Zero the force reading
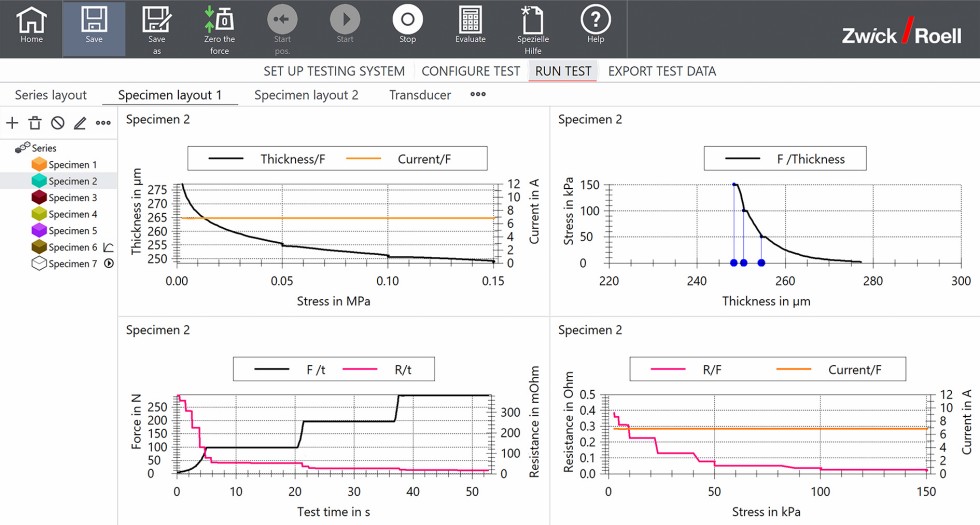This screenshot has width=980, height=525. pos(218,28)
